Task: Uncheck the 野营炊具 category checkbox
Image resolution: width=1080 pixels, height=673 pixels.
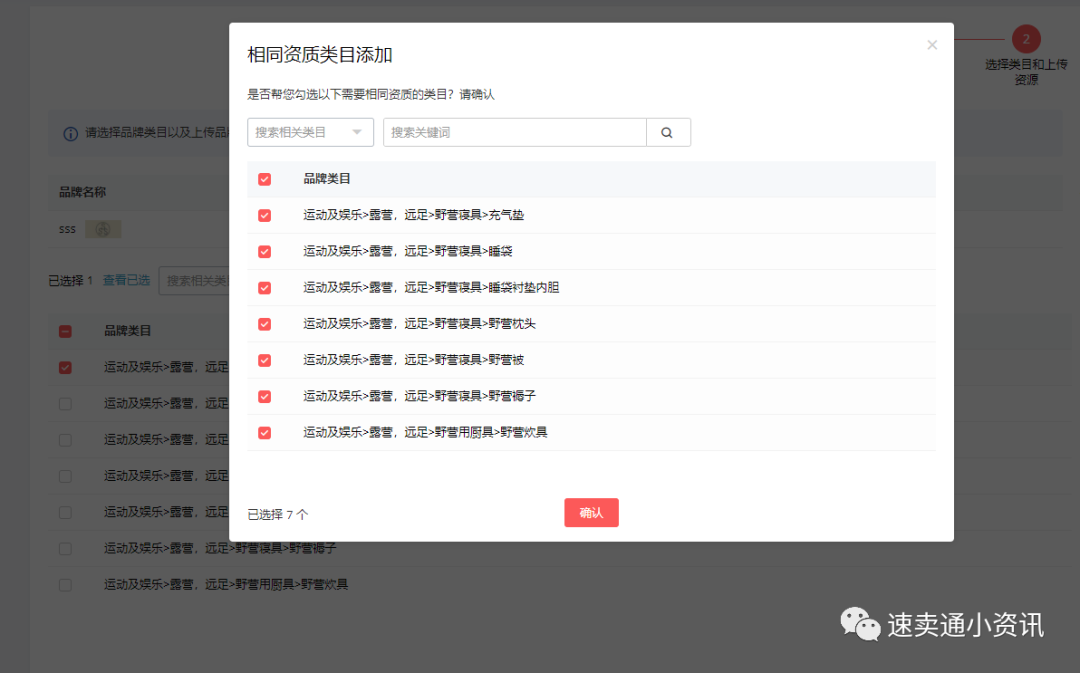Action: 265,433
